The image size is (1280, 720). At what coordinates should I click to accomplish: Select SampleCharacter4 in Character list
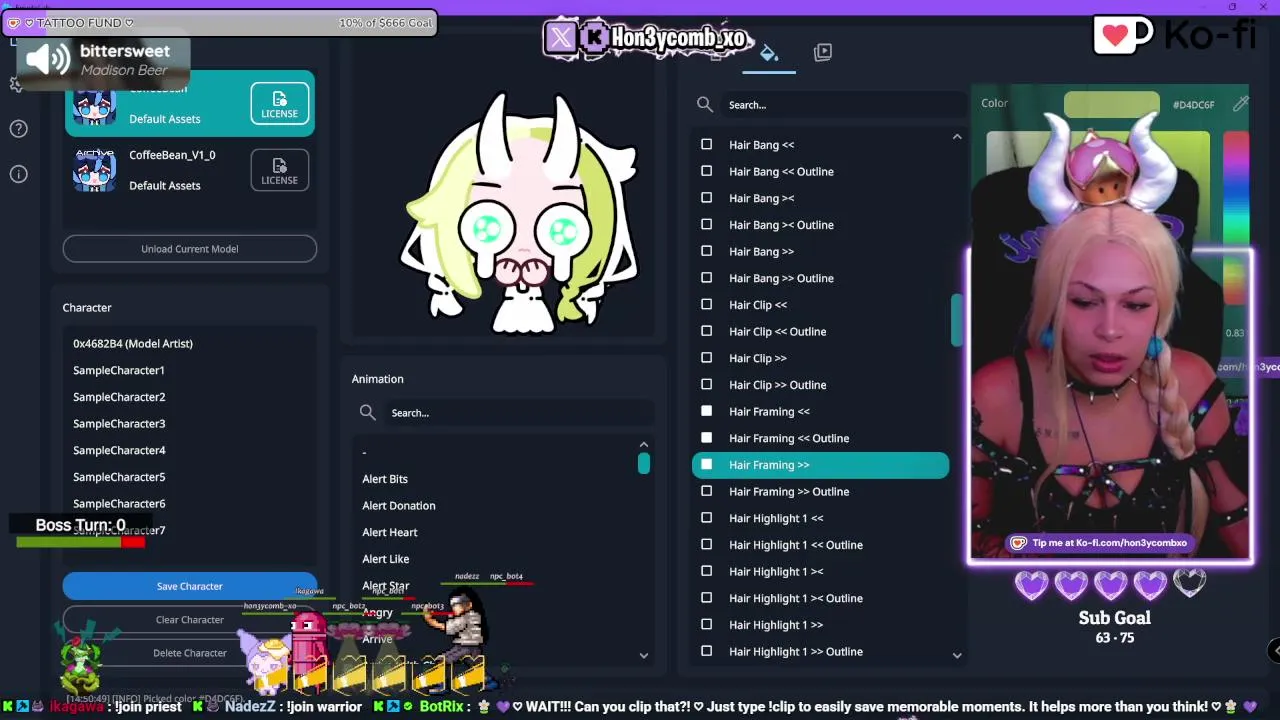(119, 451)
